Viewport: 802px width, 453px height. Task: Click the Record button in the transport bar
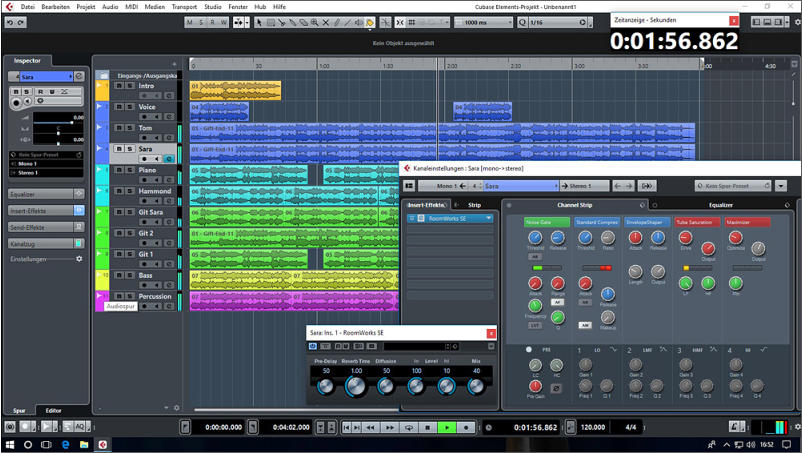coord(465,427)
